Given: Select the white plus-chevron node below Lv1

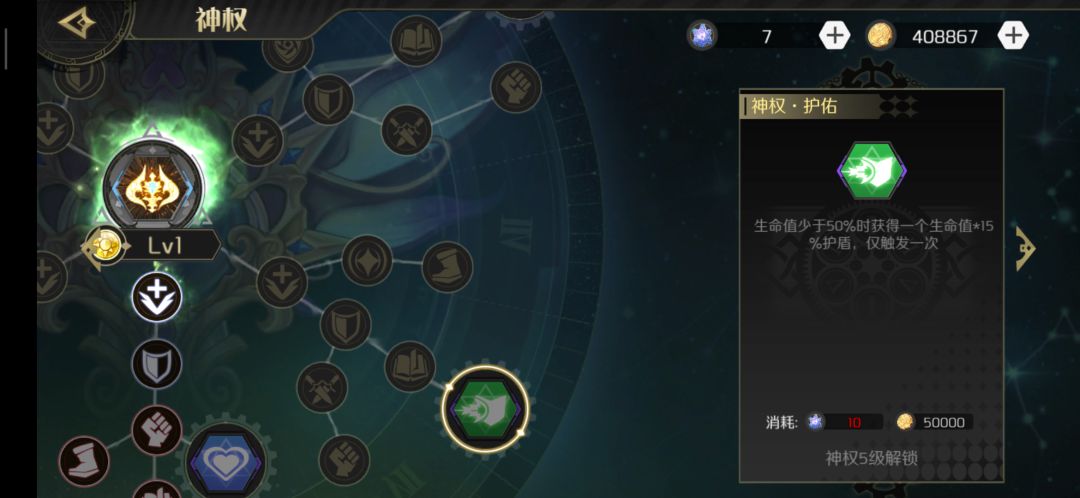Looking at the screenshot, I should (x=156, y=297).
